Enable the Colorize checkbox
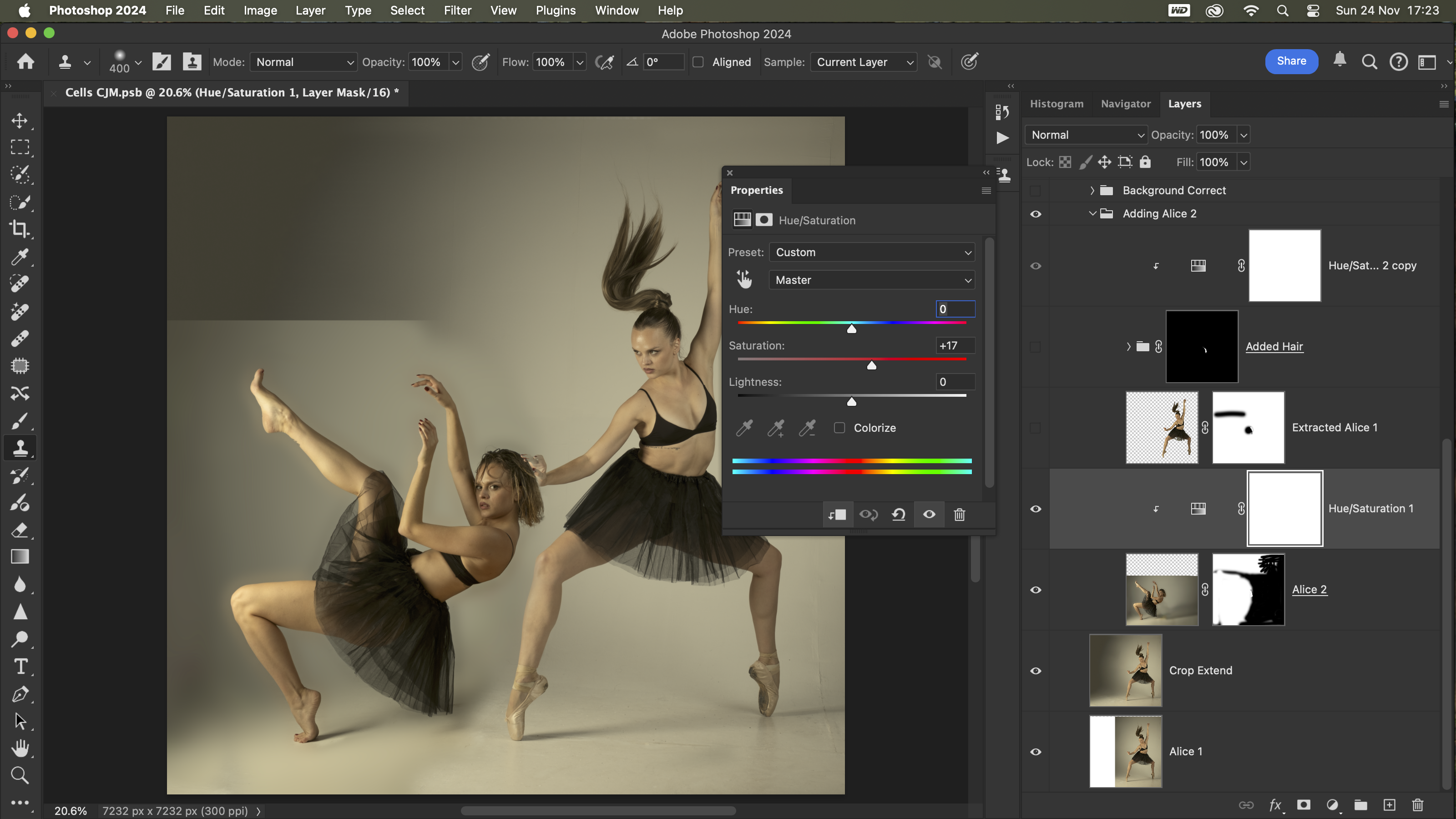Screen dimensions: 1456x819 (x=840, y=428)
